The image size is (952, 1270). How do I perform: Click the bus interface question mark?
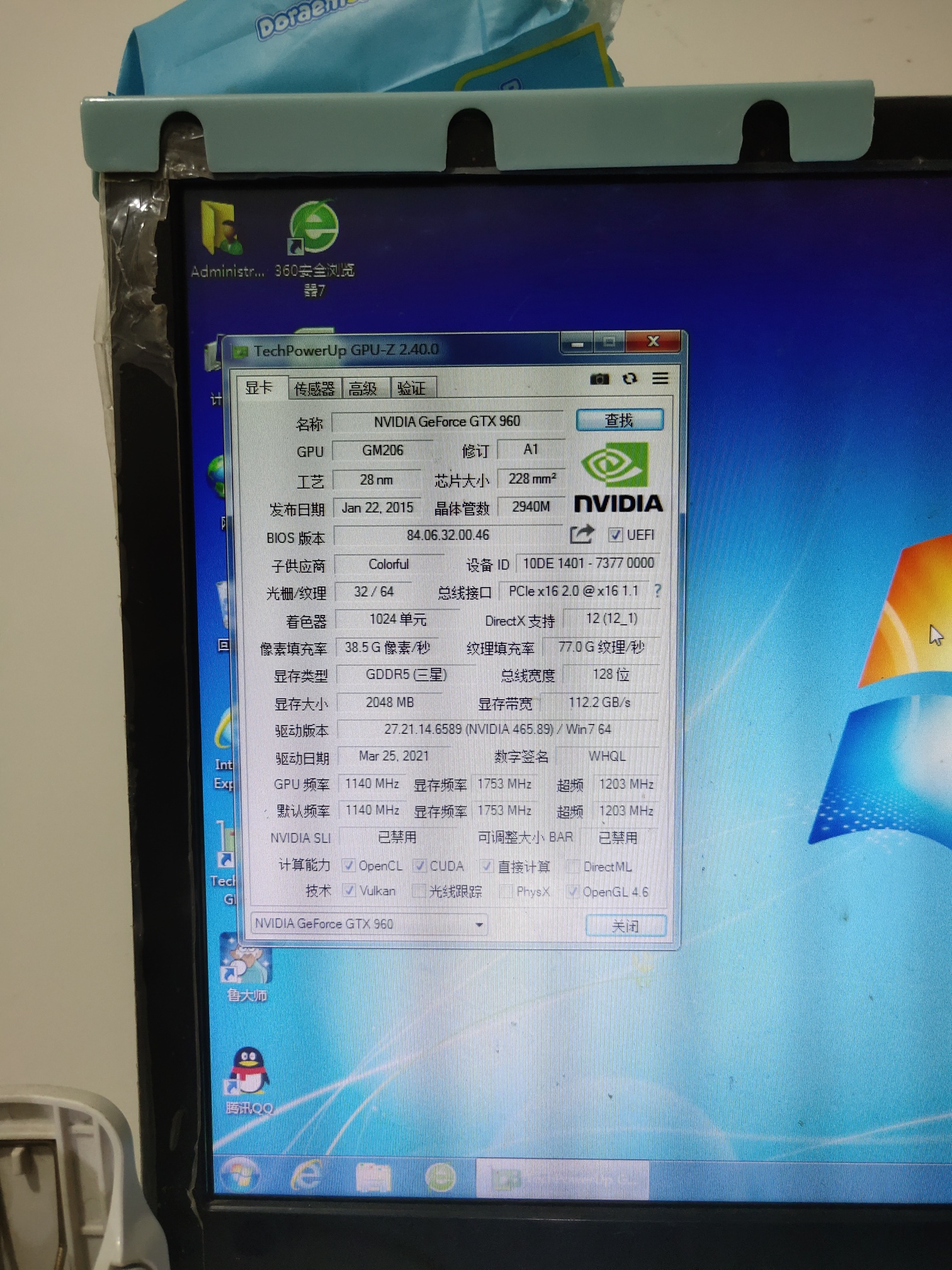pyautogui.click(x=657, y=590)
